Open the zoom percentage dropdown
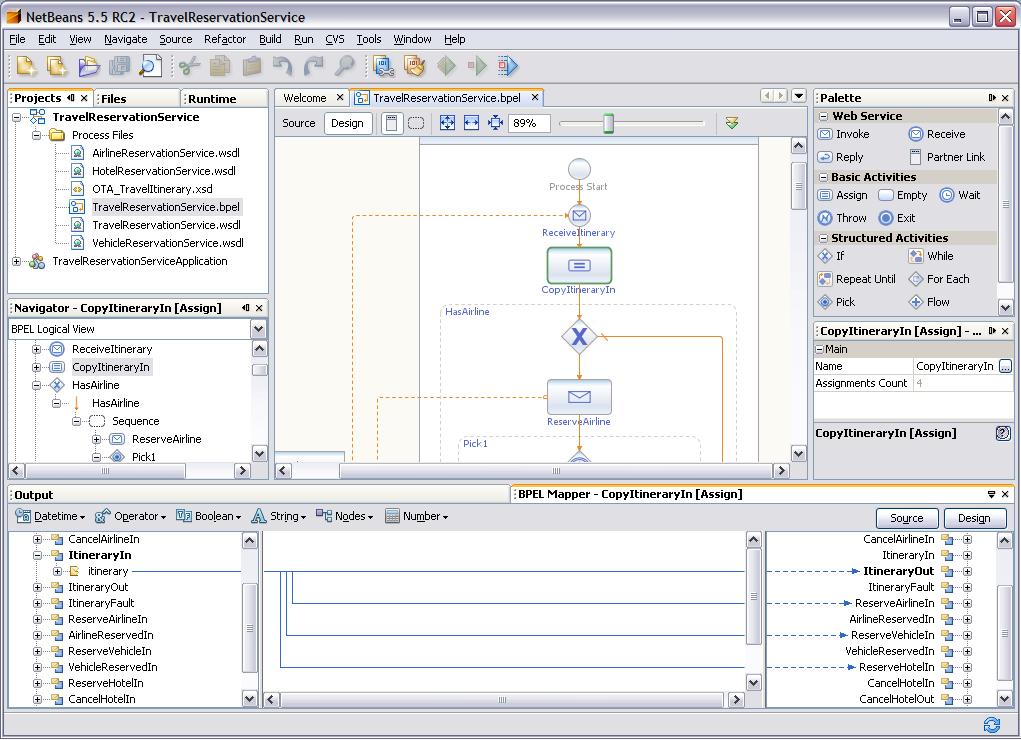The image size is (1021, 740). [x=529, y=123]
